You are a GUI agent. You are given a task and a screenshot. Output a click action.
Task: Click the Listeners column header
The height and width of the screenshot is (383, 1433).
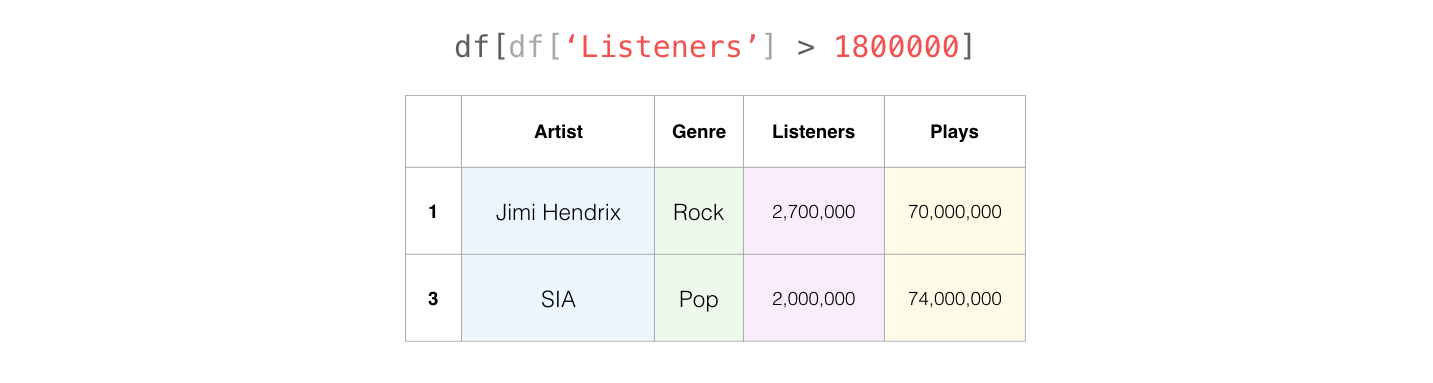[x=814, y=131]
